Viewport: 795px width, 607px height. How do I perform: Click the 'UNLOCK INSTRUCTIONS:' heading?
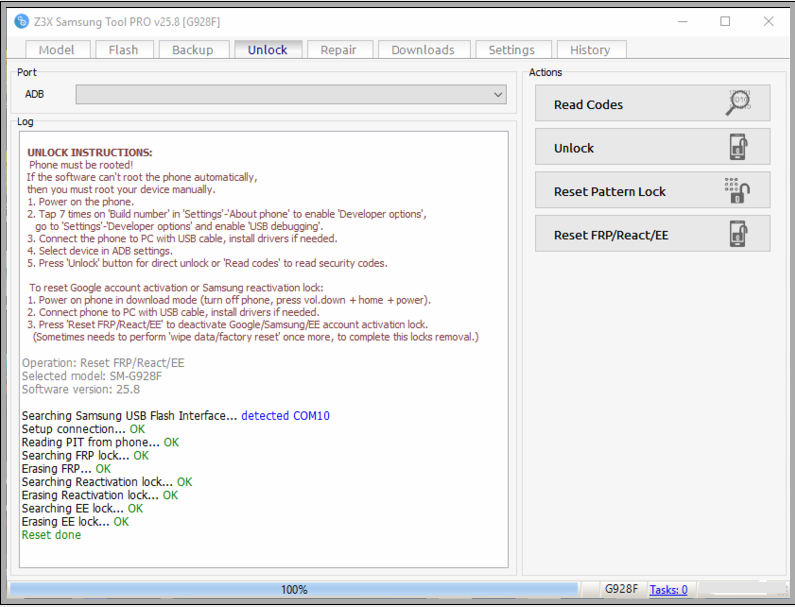click(90, 153)
